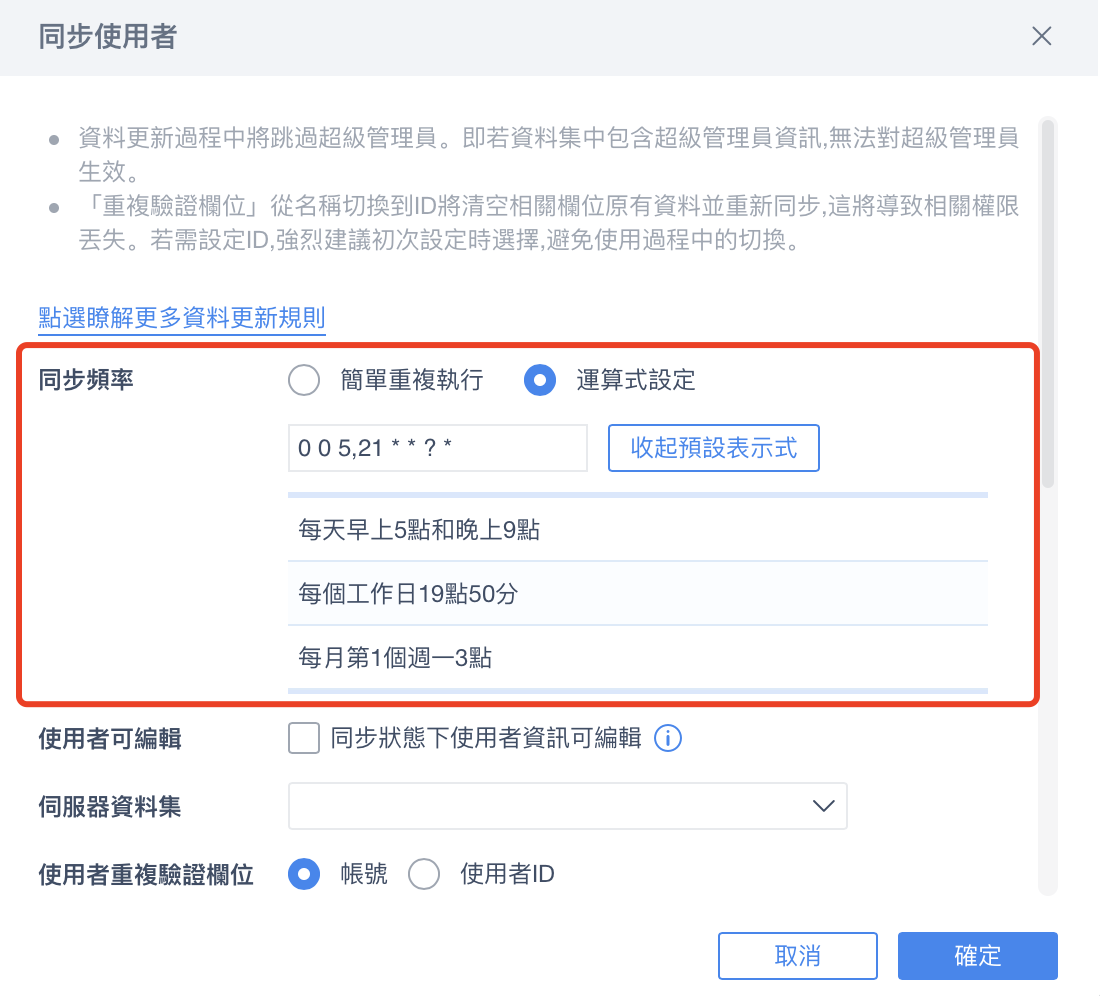Collapse presets with 收起預設表示式 button

713,447
